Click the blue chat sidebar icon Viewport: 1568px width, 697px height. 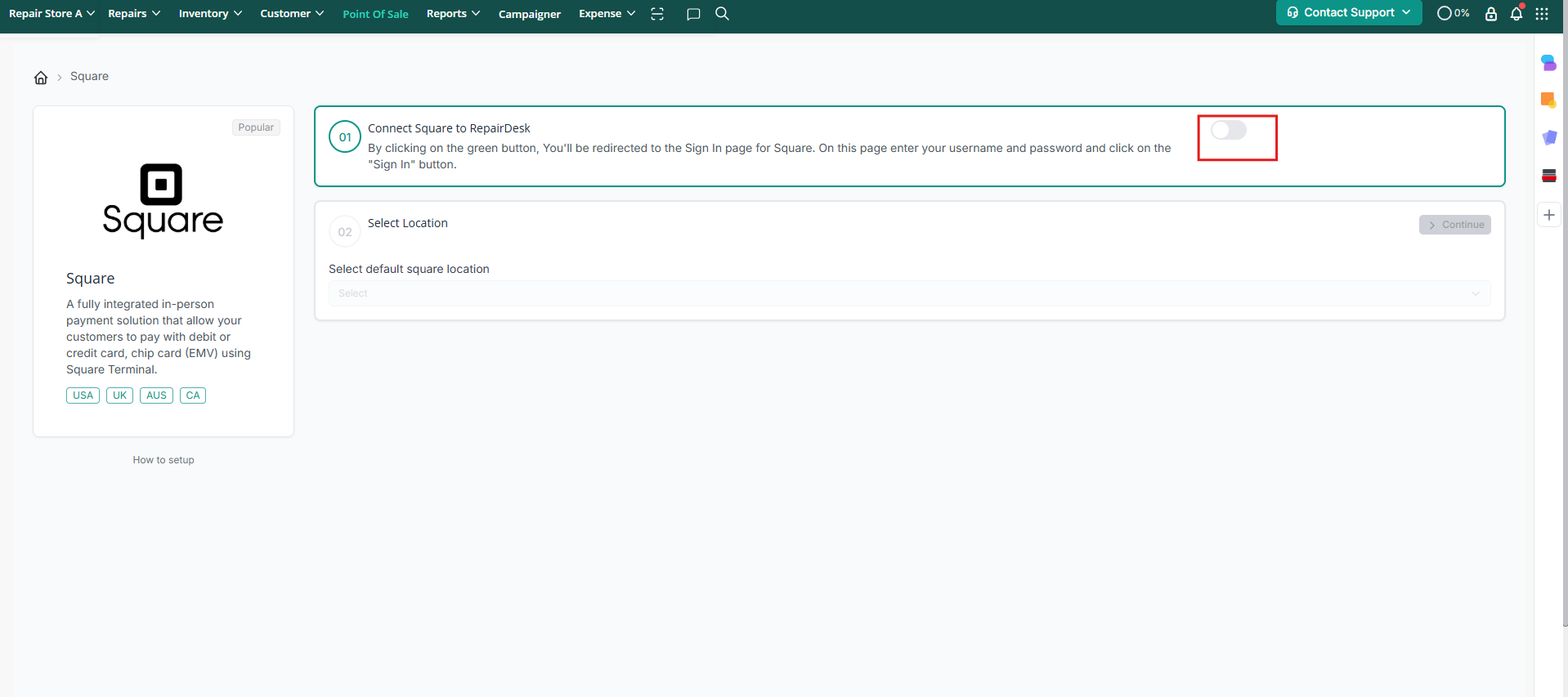[1548, 63]
